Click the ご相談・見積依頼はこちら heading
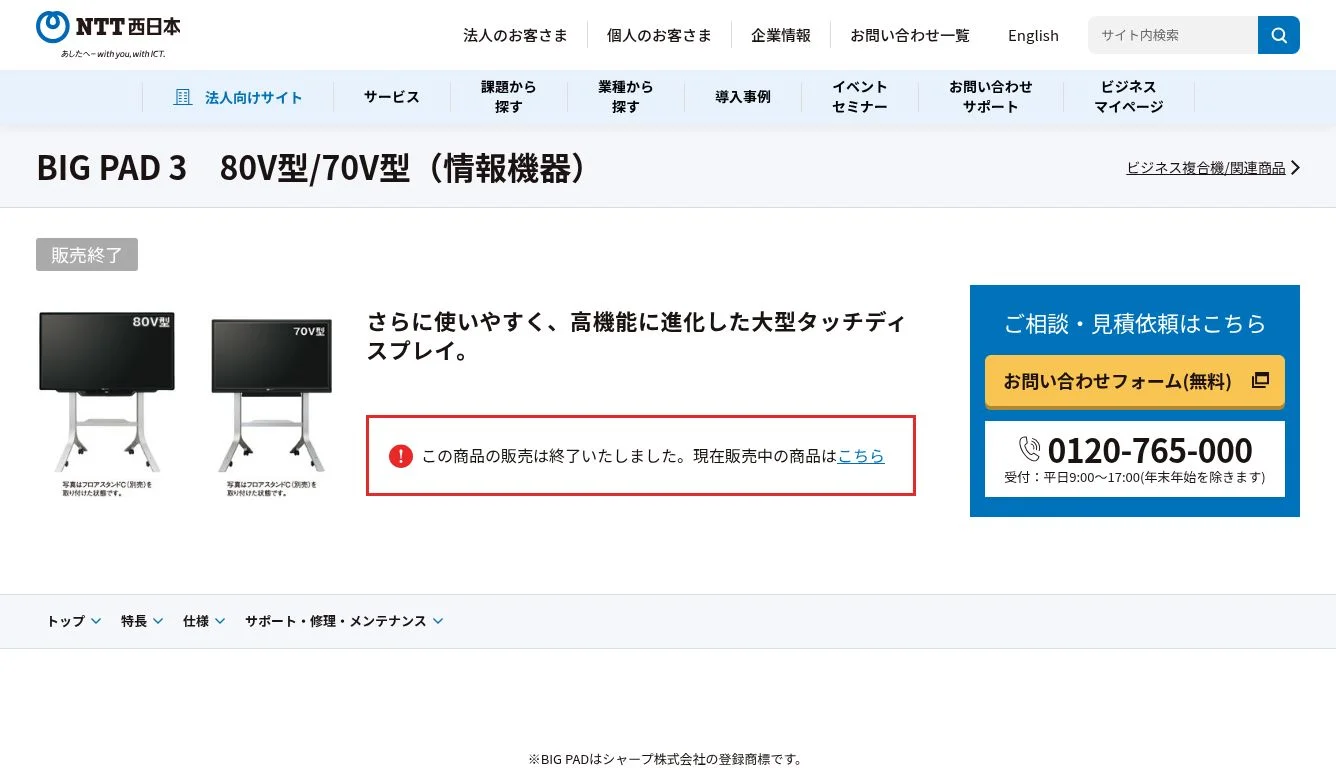 pyautogui.click(x=1135, y=323)
